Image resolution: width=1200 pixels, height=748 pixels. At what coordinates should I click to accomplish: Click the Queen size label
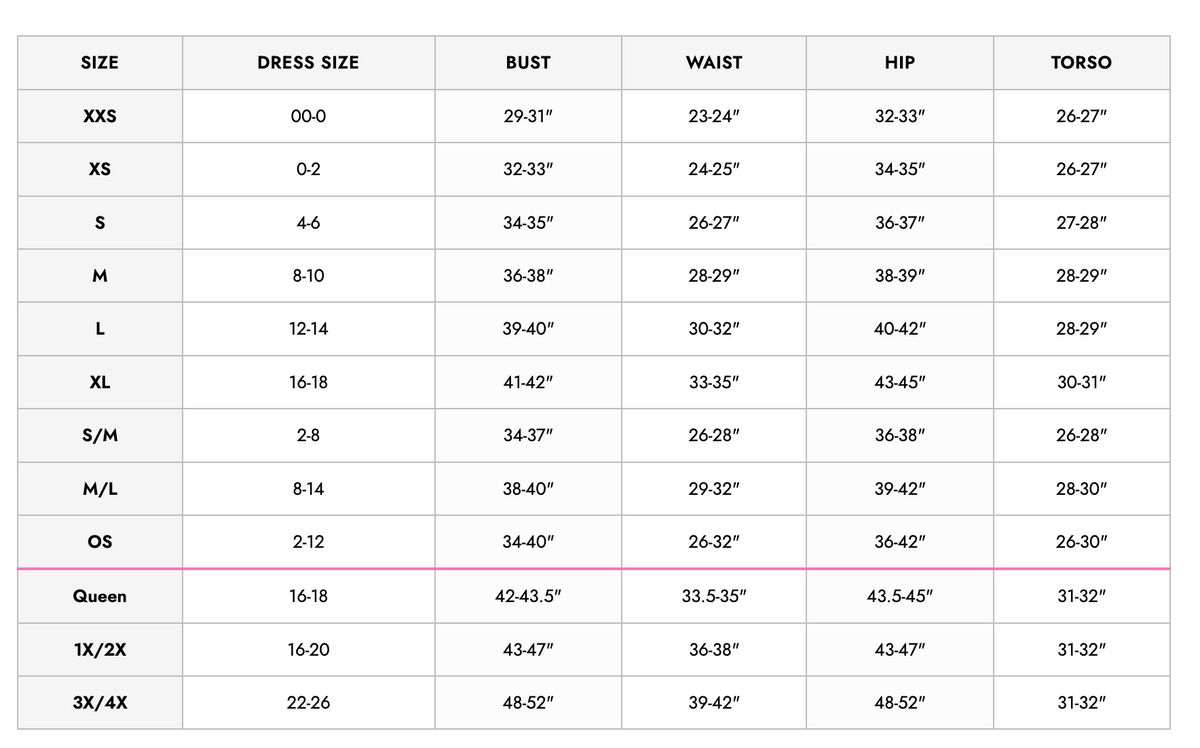(100, 596)
